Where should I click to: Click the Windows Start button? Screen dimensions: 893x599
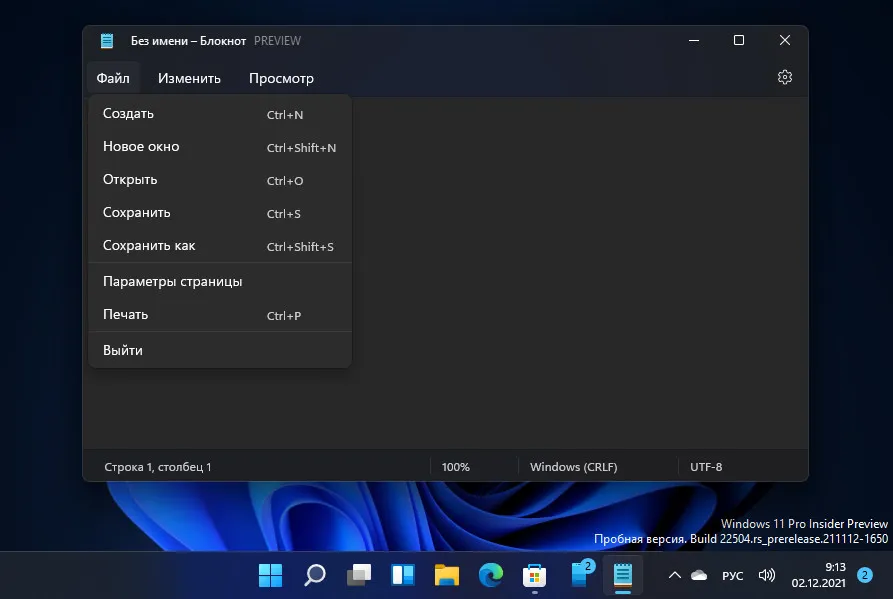271,575
